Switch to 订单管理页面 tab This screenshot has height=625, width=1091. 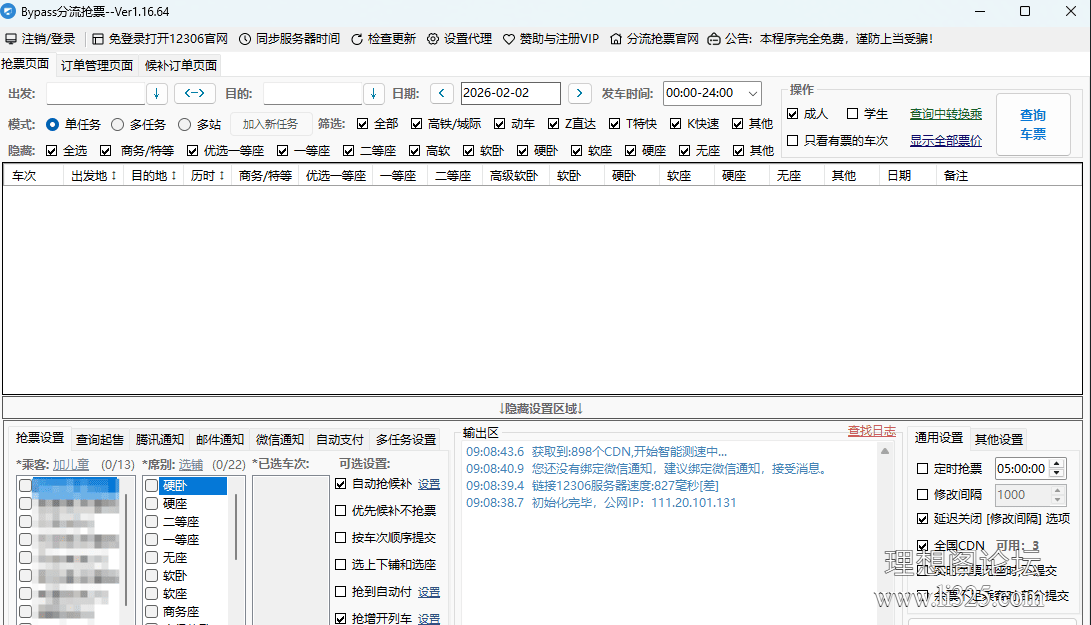[97, 65]
